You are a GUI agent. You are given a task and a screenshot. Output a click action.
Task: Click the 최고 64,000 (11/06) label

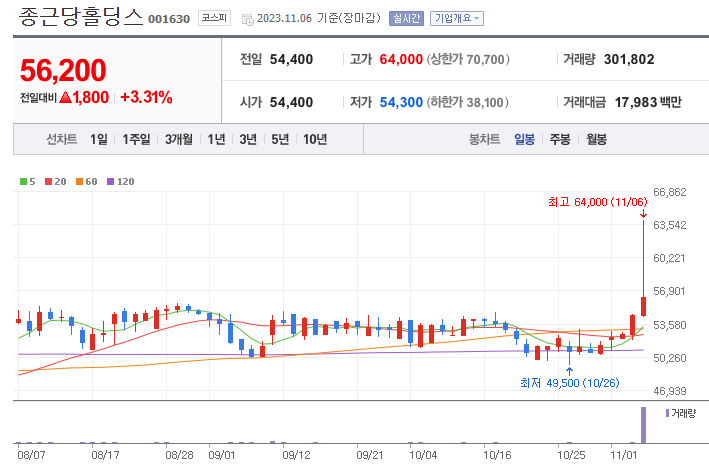[598, 202]
